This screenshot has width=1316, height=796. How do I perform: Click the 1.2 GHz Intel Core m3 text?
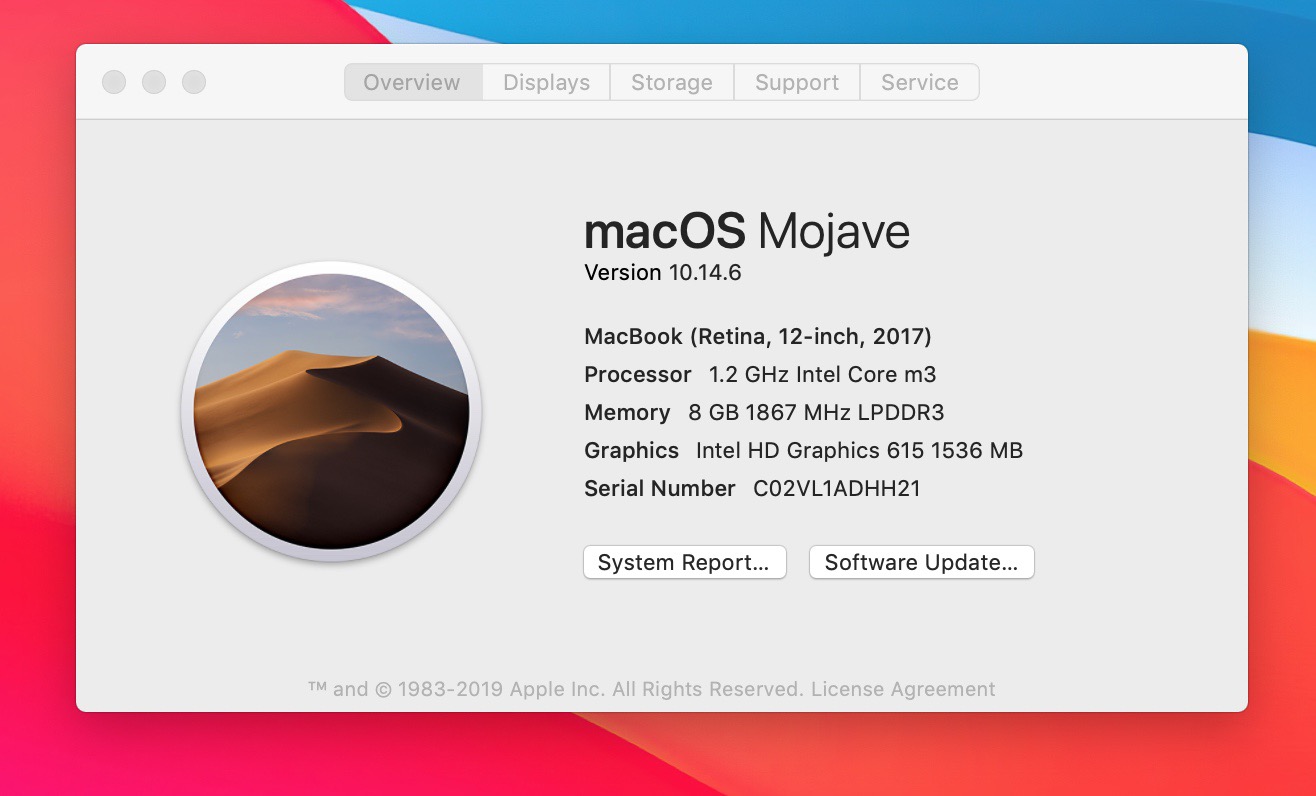tap(822, 375)
